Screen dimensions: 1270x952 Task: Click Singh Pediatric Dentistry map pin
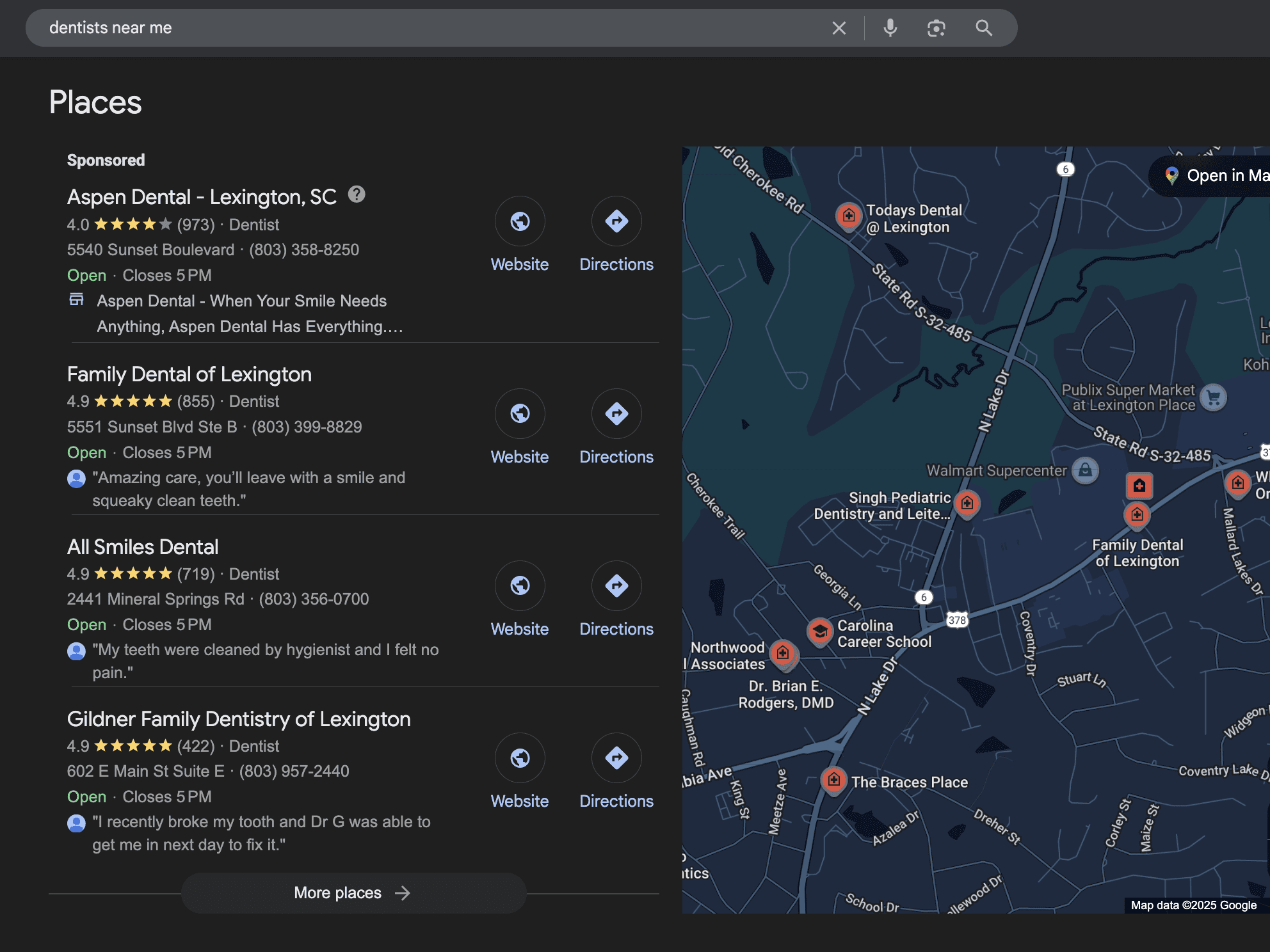click(967, 504)
